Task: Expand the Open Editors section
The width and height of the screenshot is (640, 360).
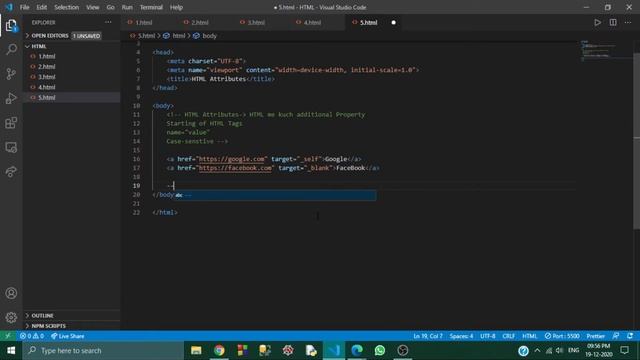Action: (50, 36)
